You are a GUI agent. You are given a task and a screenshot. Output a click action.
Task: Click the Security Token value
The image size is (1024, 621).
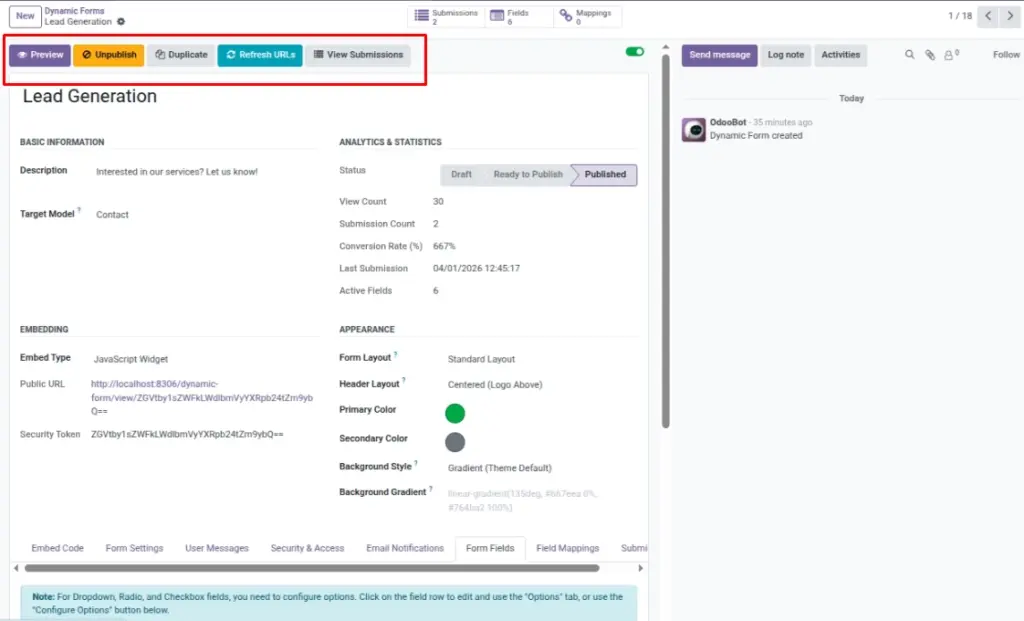(x=187, y=434)
